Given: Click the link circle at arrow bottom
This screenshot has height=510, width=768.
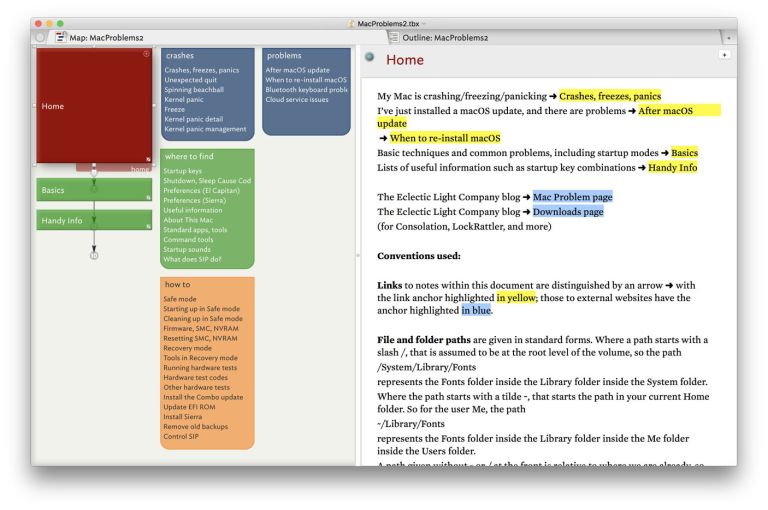Looking at the screenshot, I should point(94,256).
